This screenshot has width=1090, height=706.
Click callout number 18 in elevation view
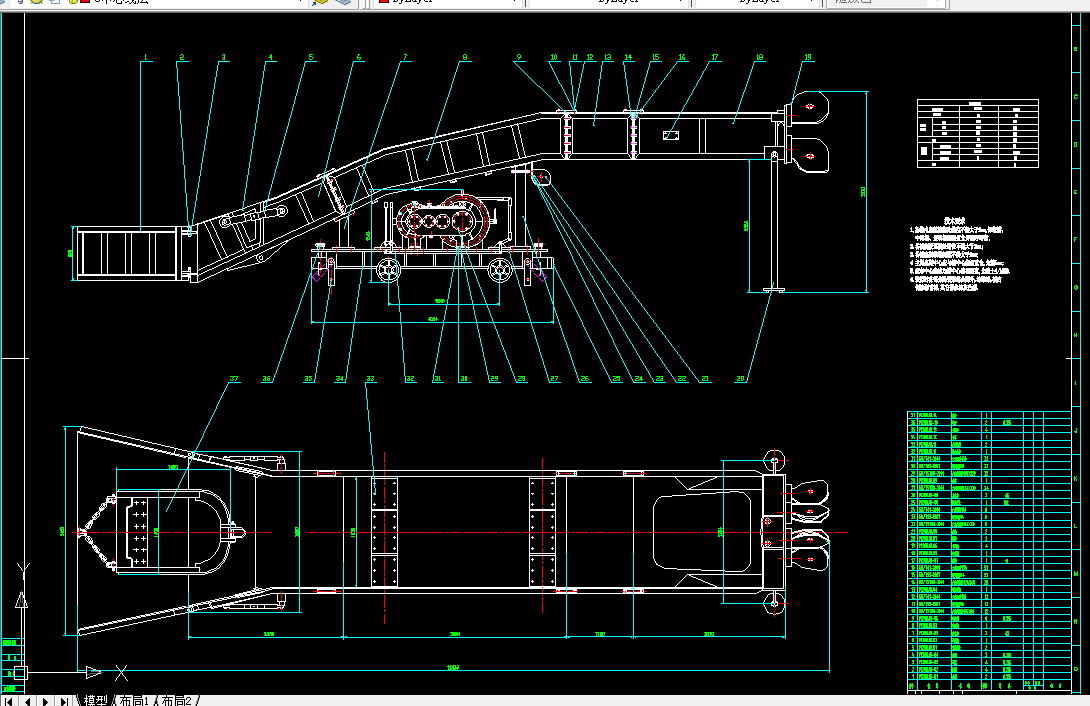click(x=759, y=58)
